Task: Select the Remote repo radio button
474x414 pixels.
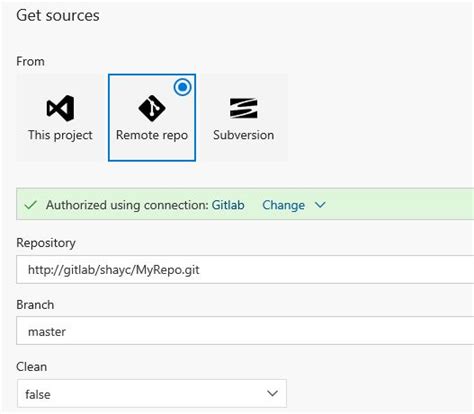Action: [182, 87]
